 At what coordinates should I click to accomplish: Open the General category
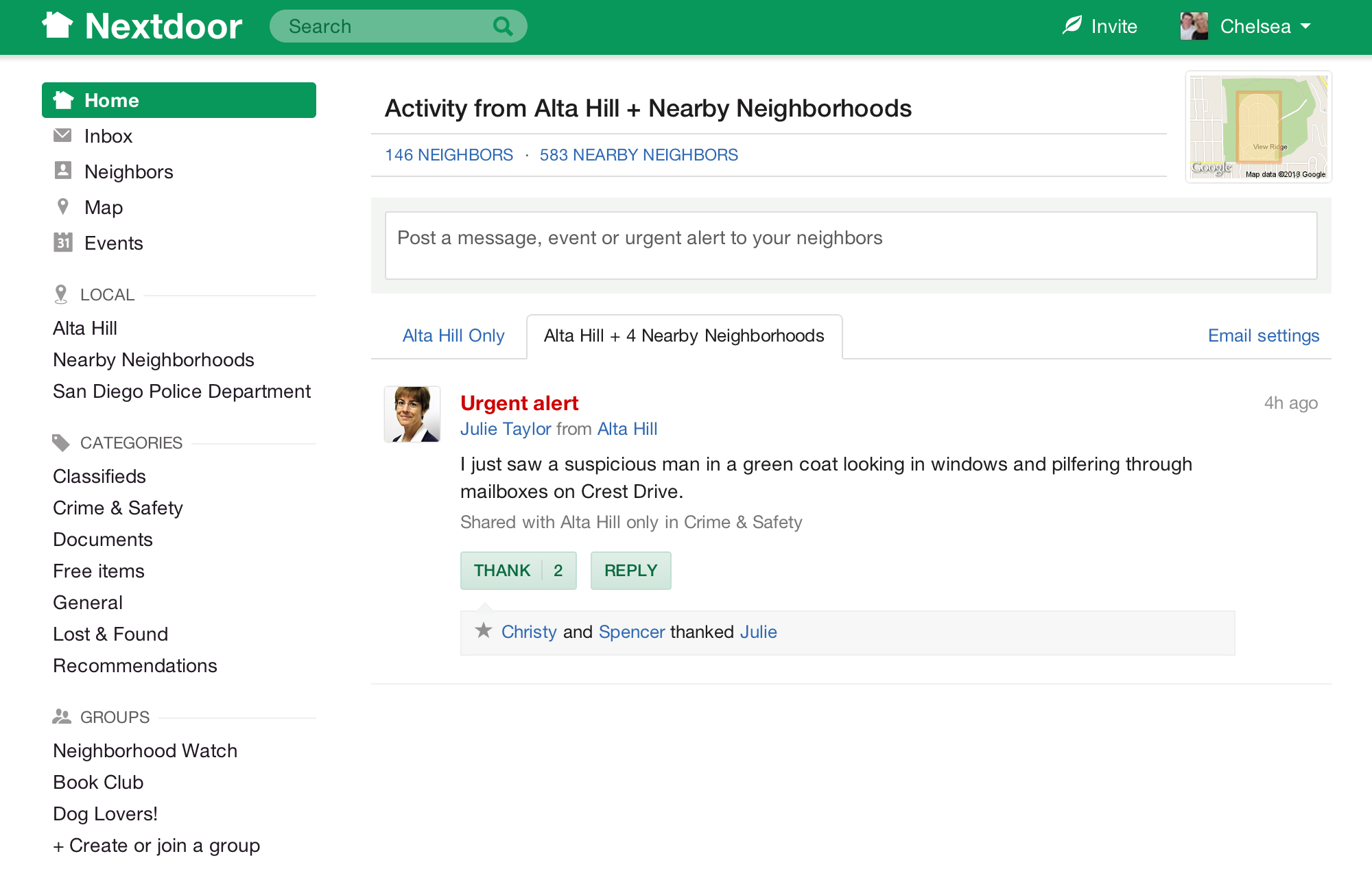(88, 602)
